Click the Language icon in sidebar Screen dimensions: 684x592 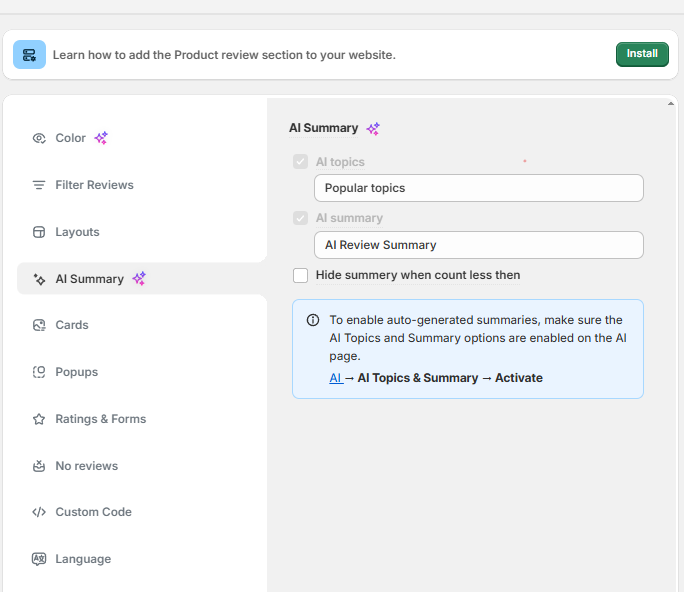pyautogui.click(x=39, y=559)
